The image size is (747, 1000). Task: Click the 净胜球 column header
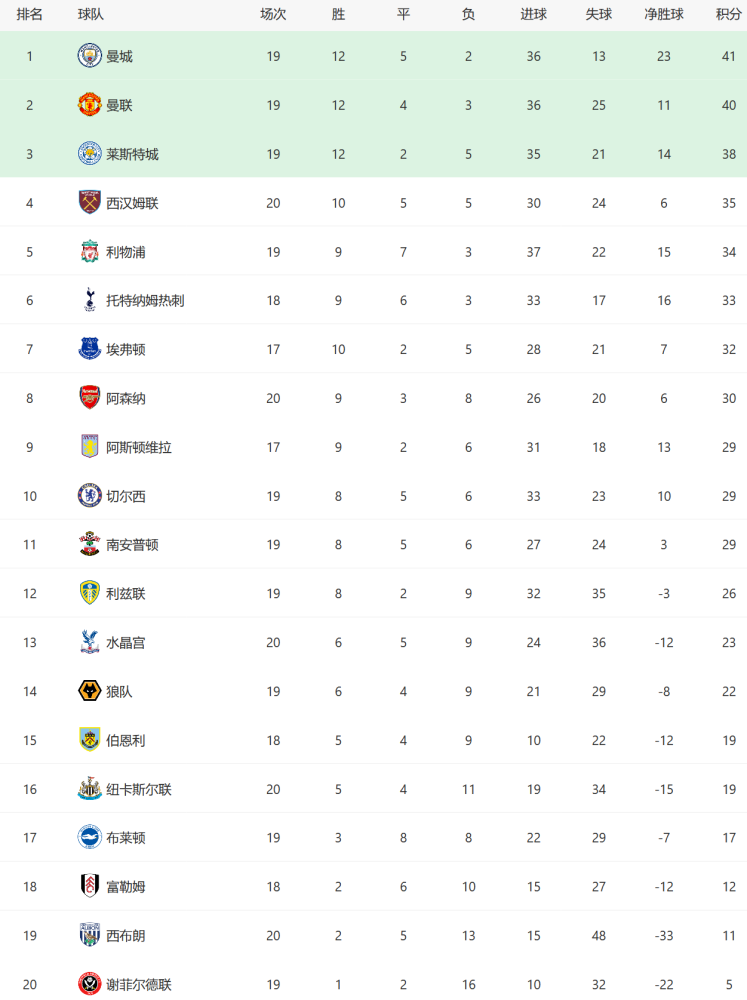[663, 14]
